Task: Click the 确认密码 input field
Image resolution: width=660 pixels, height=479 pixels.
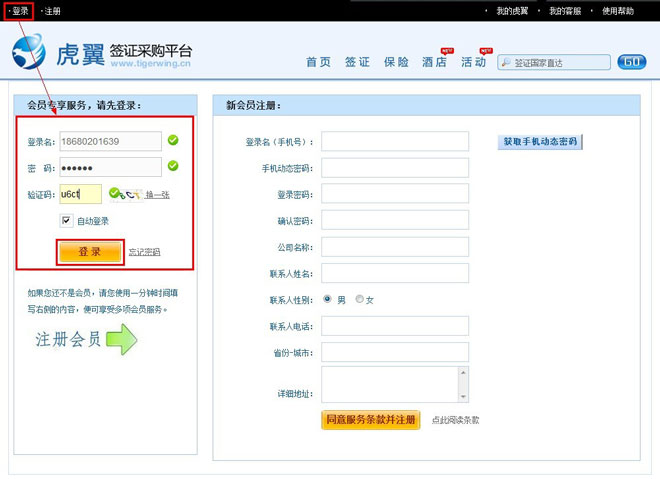Action: 395,221
